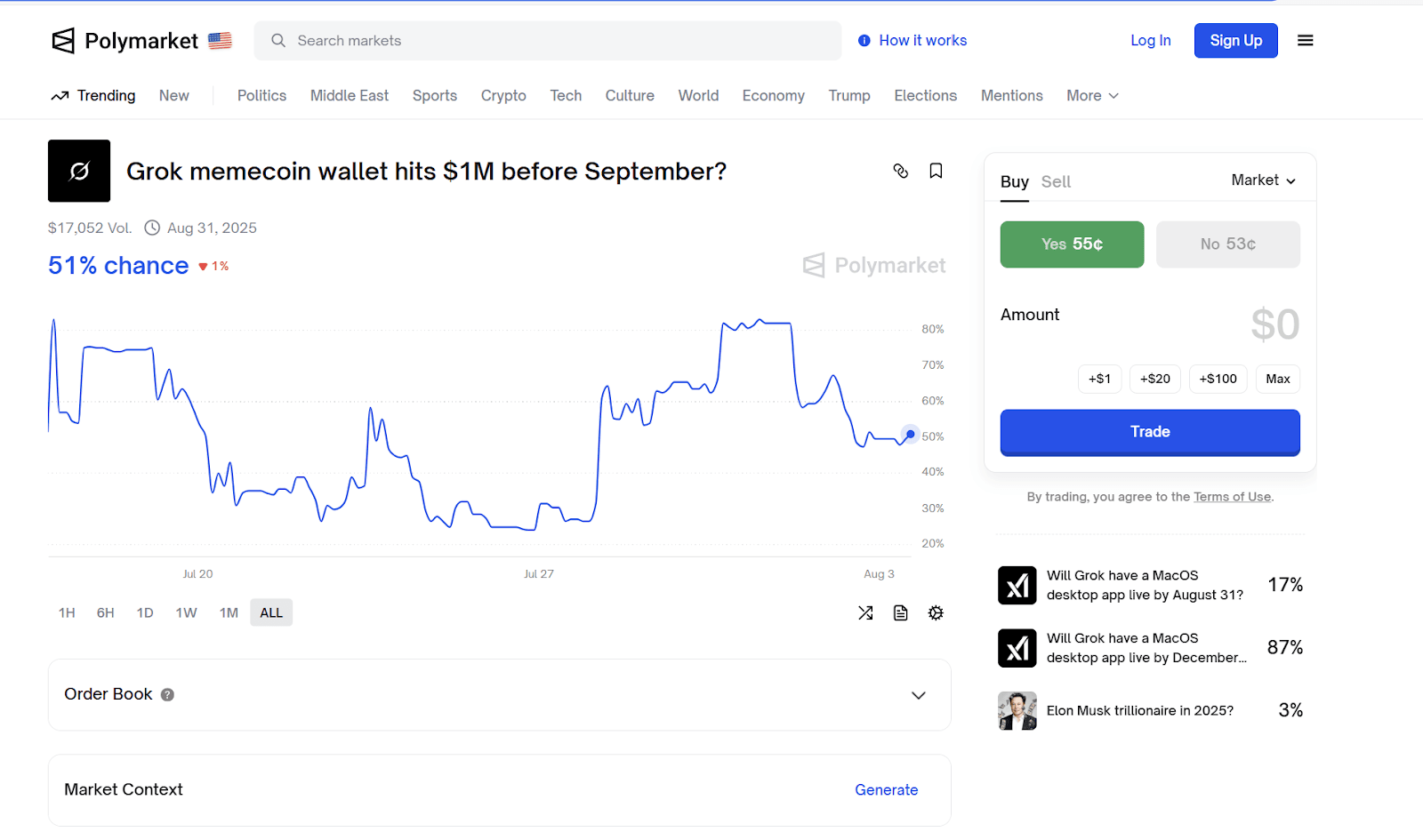This screenshot has width=1423, height=840.
Task: Bookmark this Grok memecoin market
Action: click(936, 171)
